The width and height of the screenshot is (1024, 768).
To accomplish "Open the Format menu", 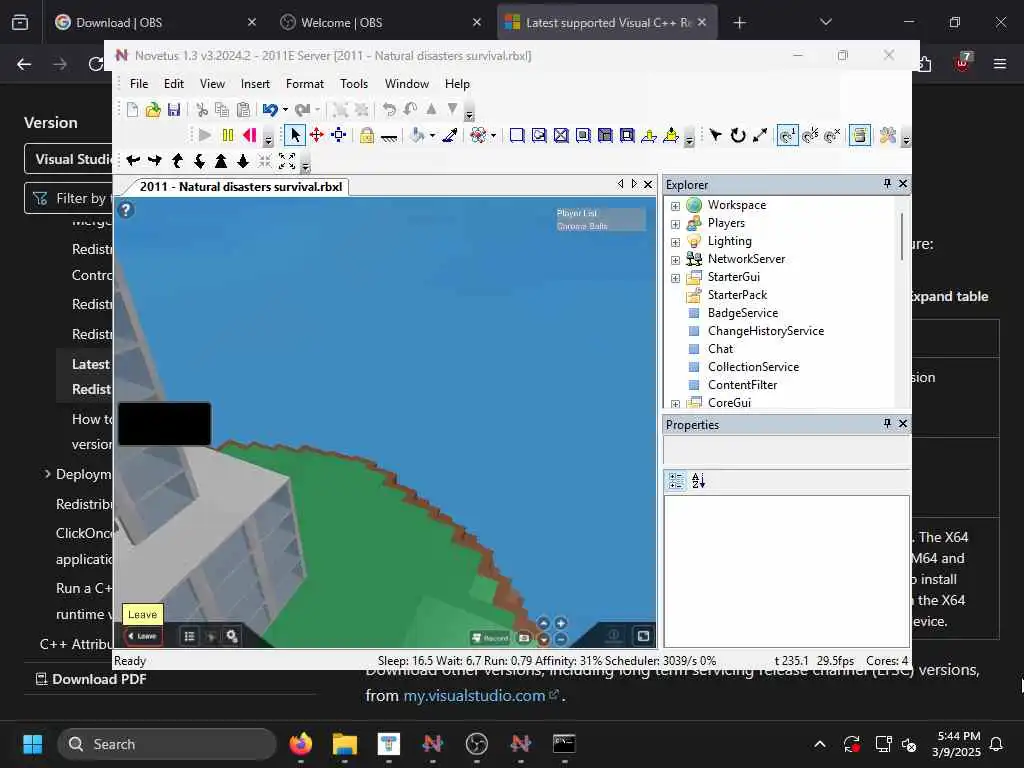I will tap(305, 84).
